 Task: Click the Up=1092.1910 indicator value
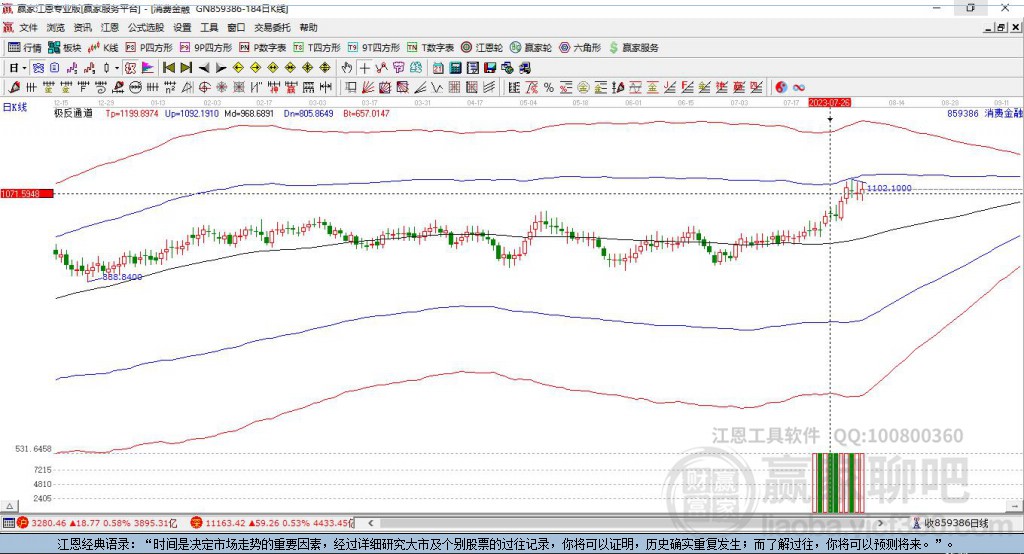tap(192, 113)
